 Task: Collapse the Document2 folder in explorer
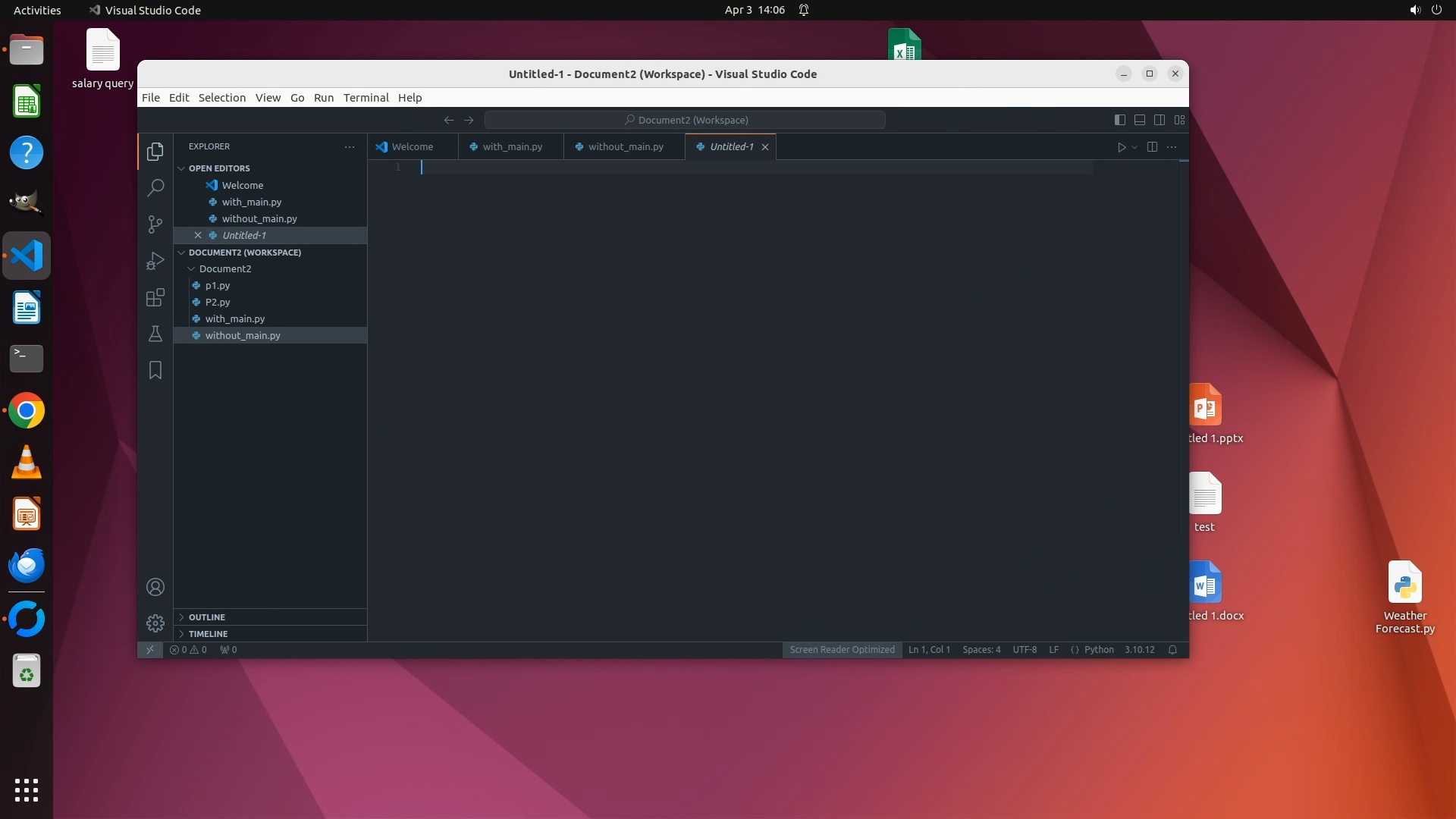pyautogui.click(x=192, y=269)
